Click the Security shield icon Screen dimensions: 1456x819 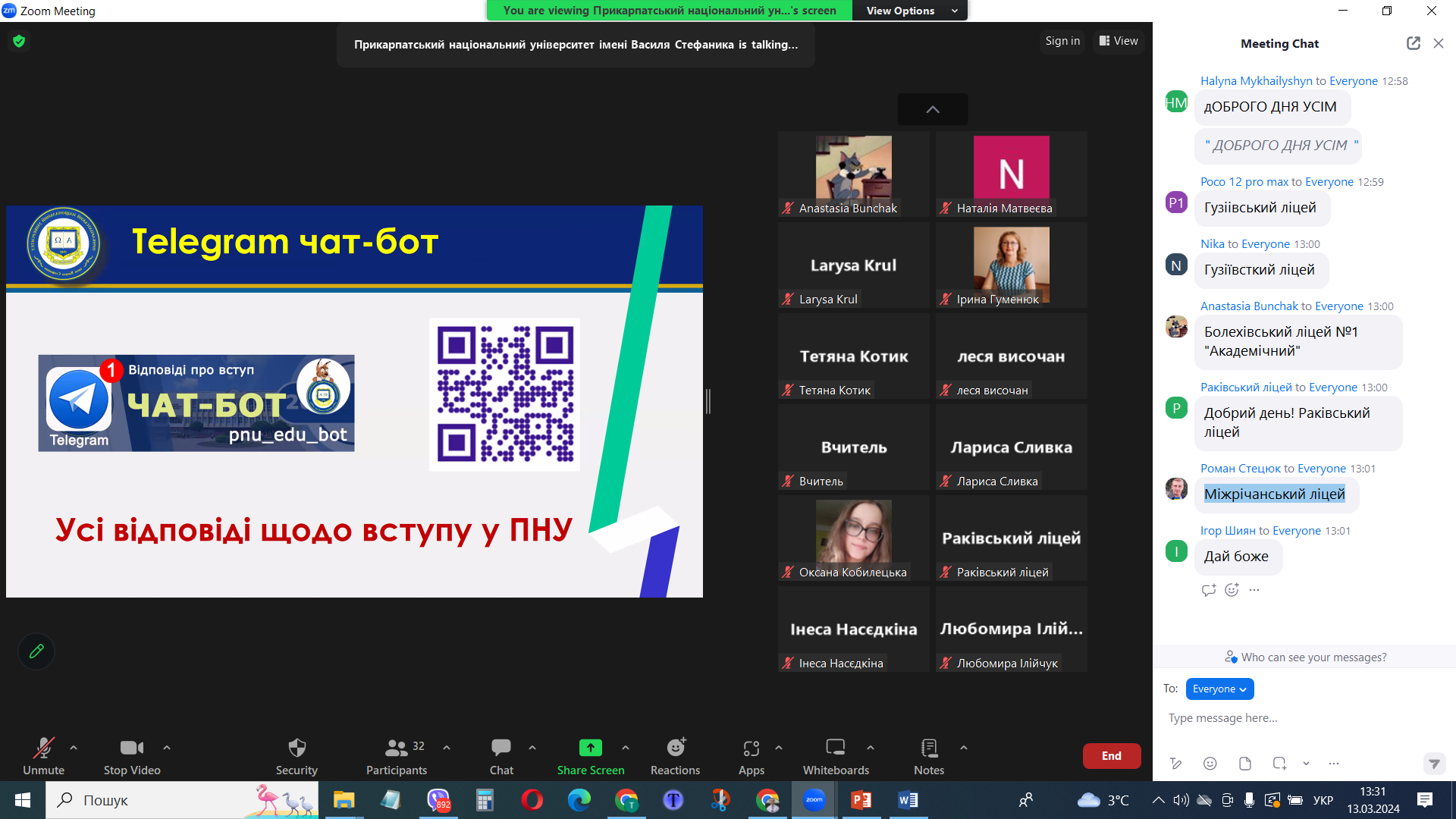tap(297, 748)
